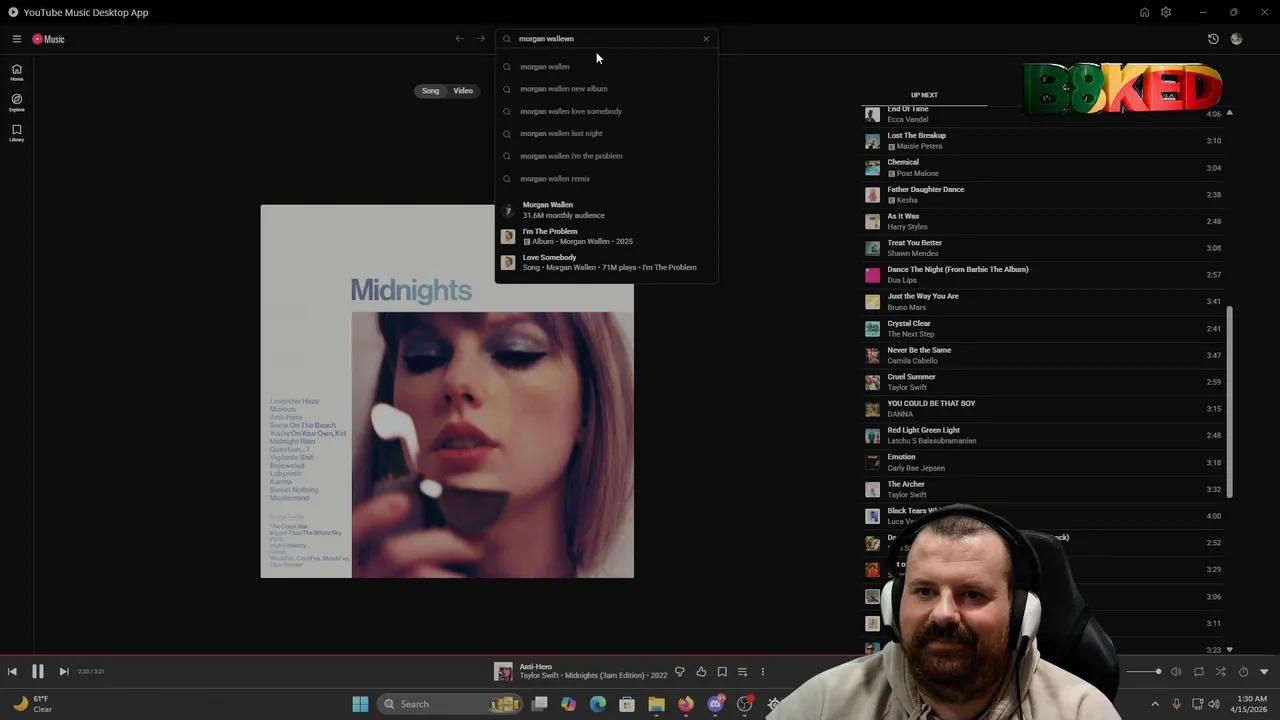This screenshot has height=720, width=1280.
Task: Skip to the previous track
Action: [12, 672]
